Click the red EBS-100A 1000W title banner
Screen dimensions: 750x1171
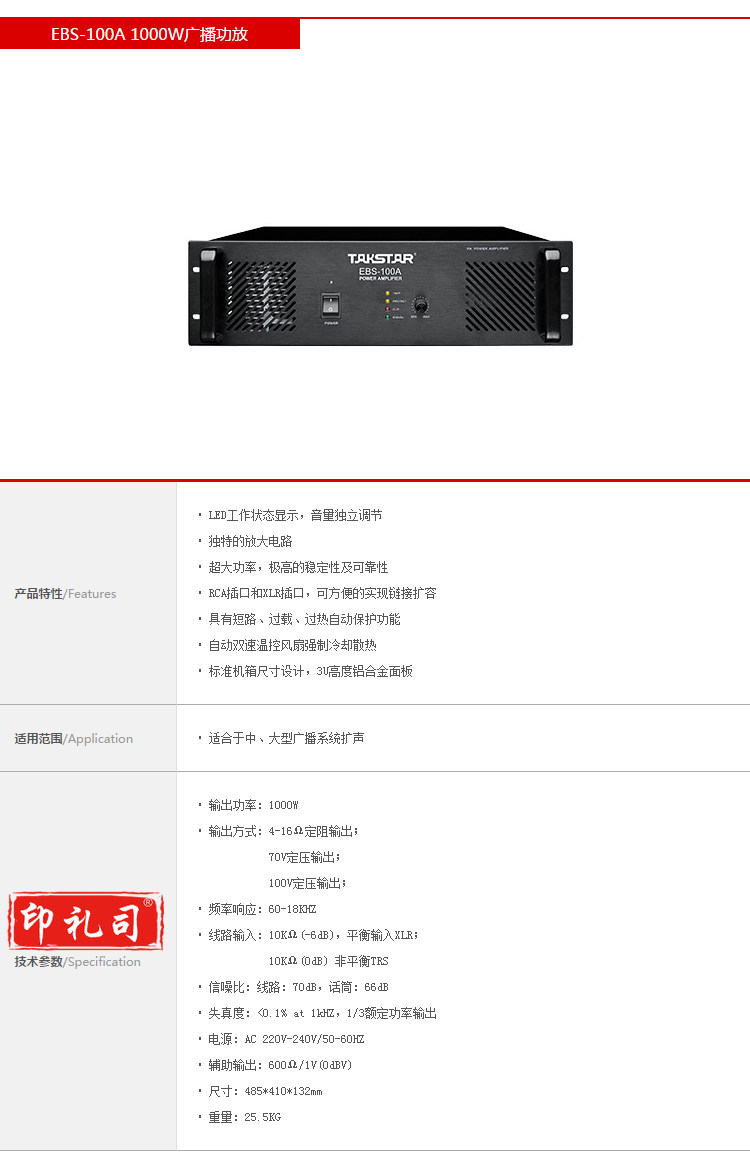pos(149,34)
